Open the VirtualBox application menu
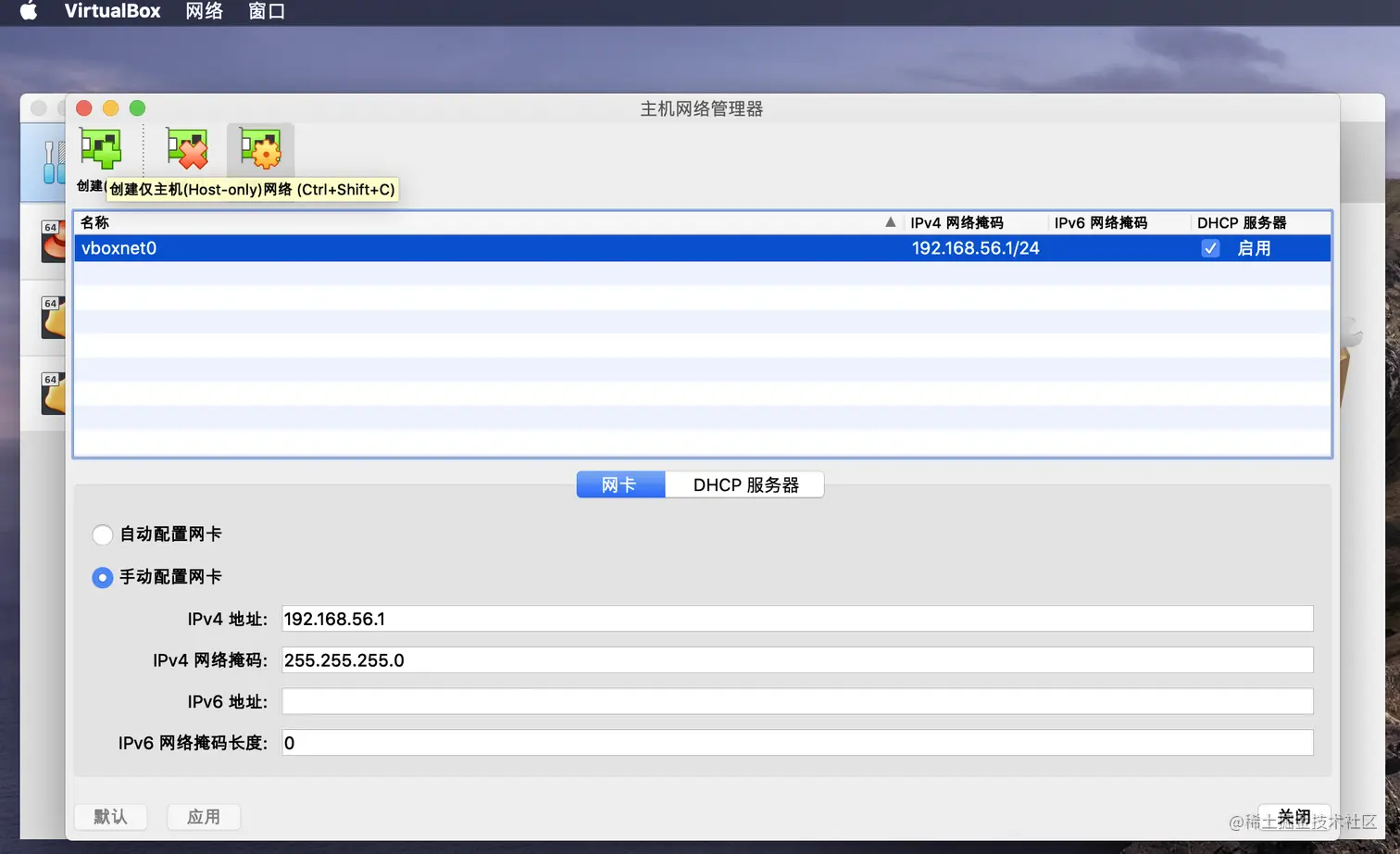This screenshot has width=1400, height=854. click(113, 11)
